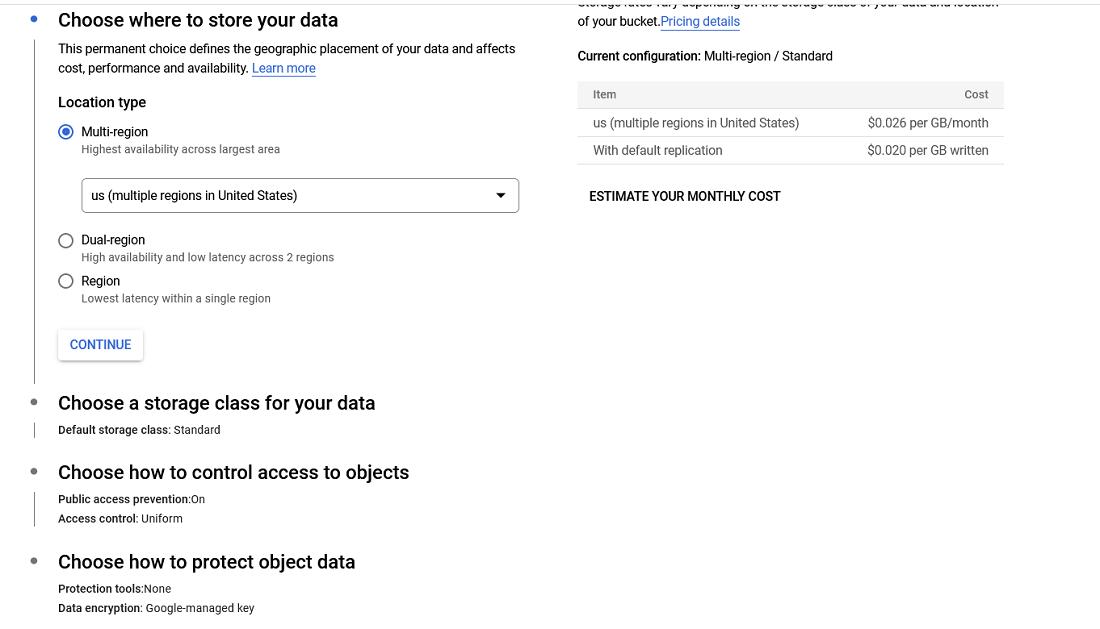Open the Pricing details link
The image size is (1100, 629).
coord(700,22)
